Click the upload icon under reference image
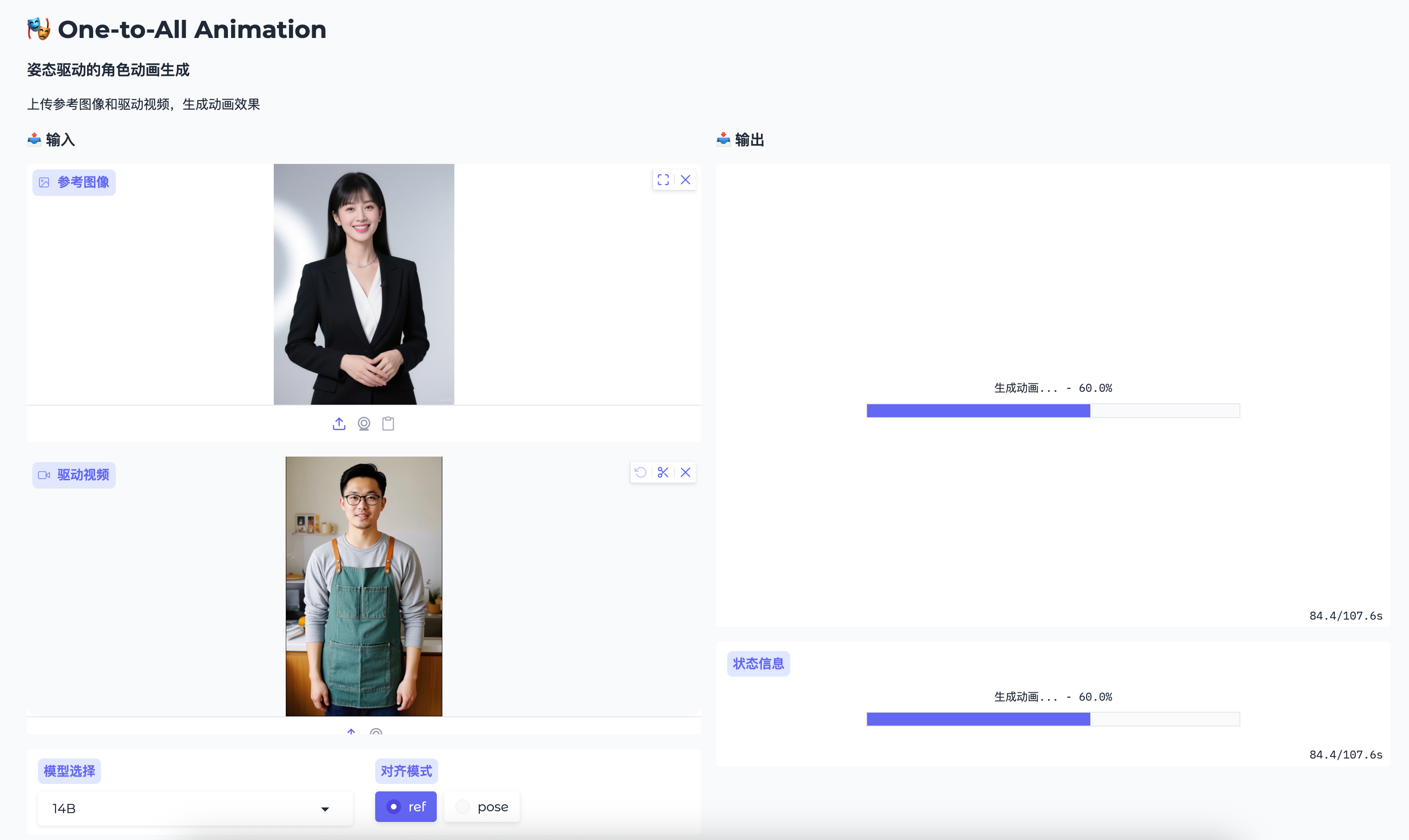The width and height of the screenshot is (1409, 840). pos(339,423)
